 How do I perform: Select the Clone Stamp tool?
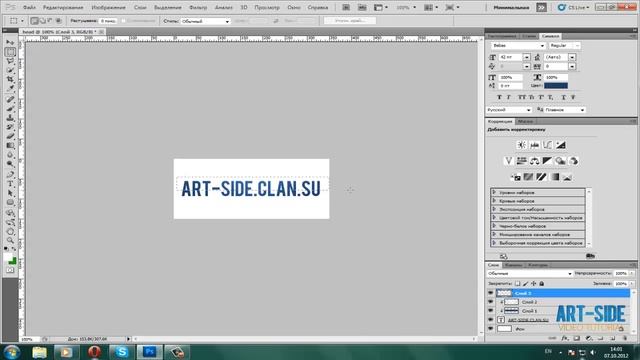[x=10, y=118]
